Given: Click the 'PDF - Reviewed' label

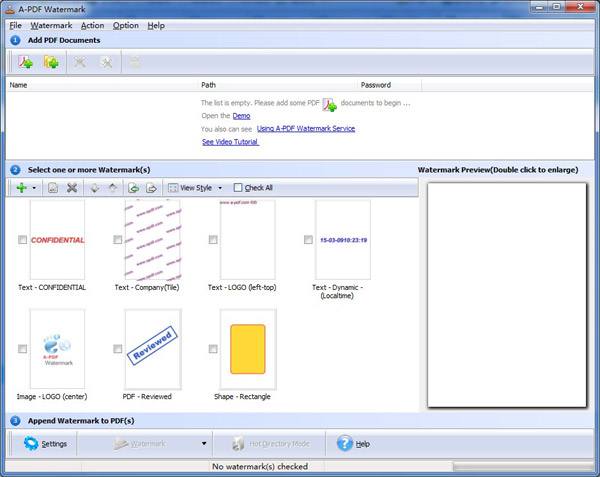Looking at the screenshot, I should [x=147, y=397].
